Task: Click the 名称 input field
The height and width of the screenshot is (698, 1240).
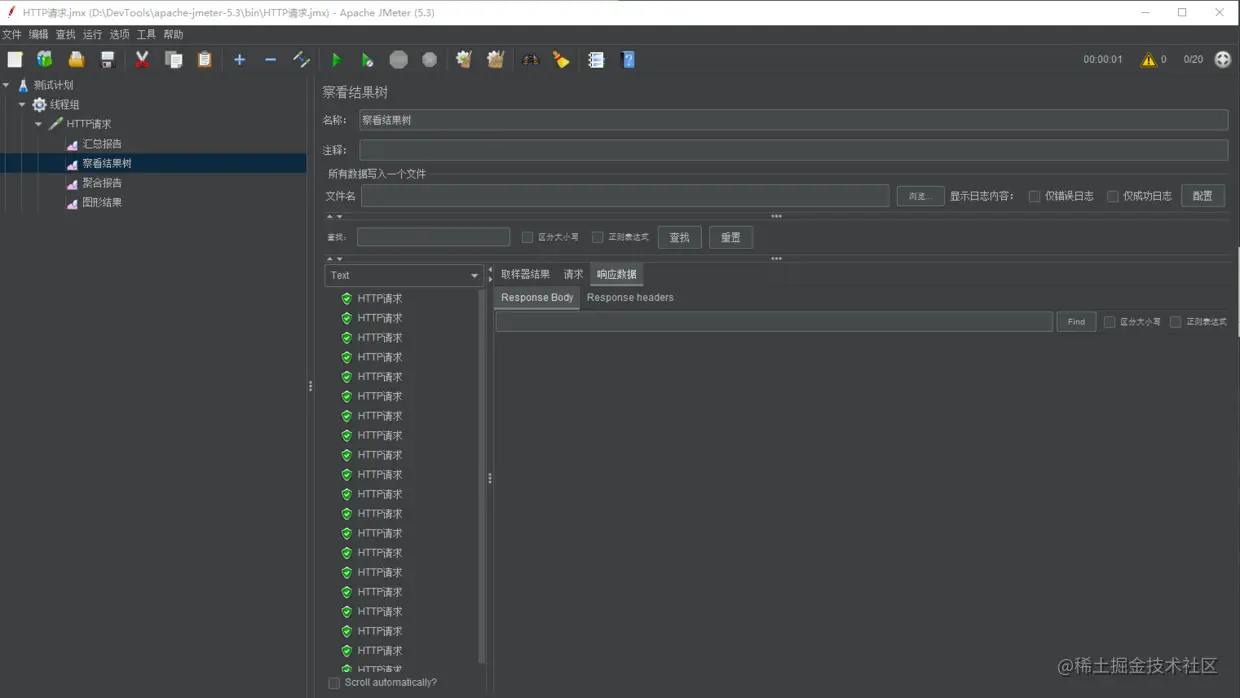Action: [x=793, y=120]
